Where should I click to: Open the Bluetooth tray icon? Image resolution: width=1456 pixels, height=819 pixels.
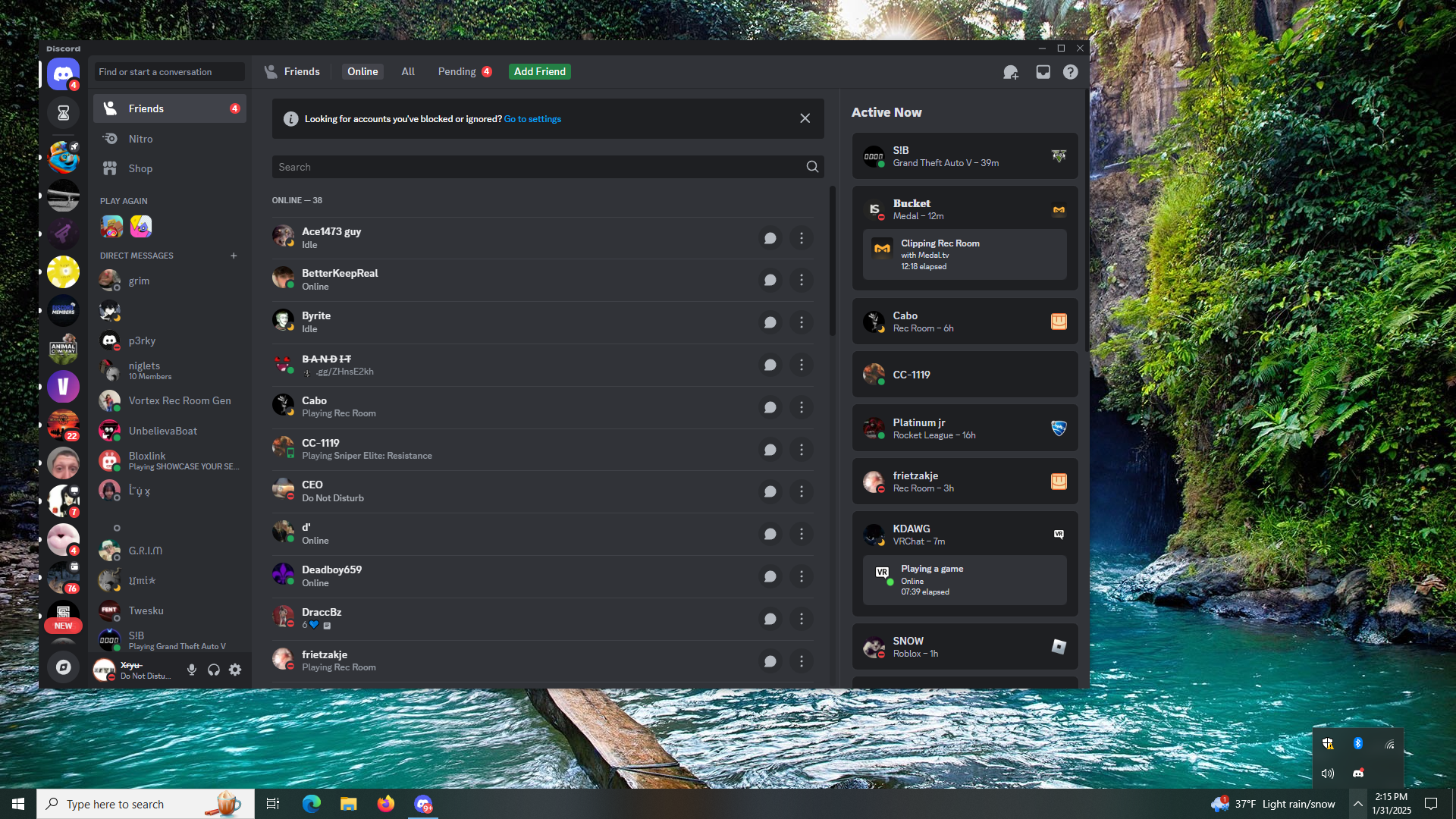(1358, 744)
